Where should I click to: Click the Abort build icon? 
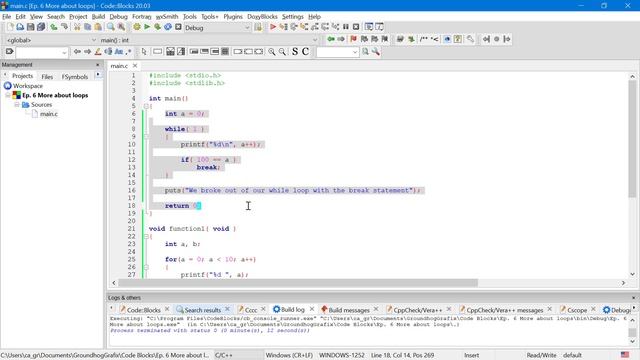click(178, 27)
